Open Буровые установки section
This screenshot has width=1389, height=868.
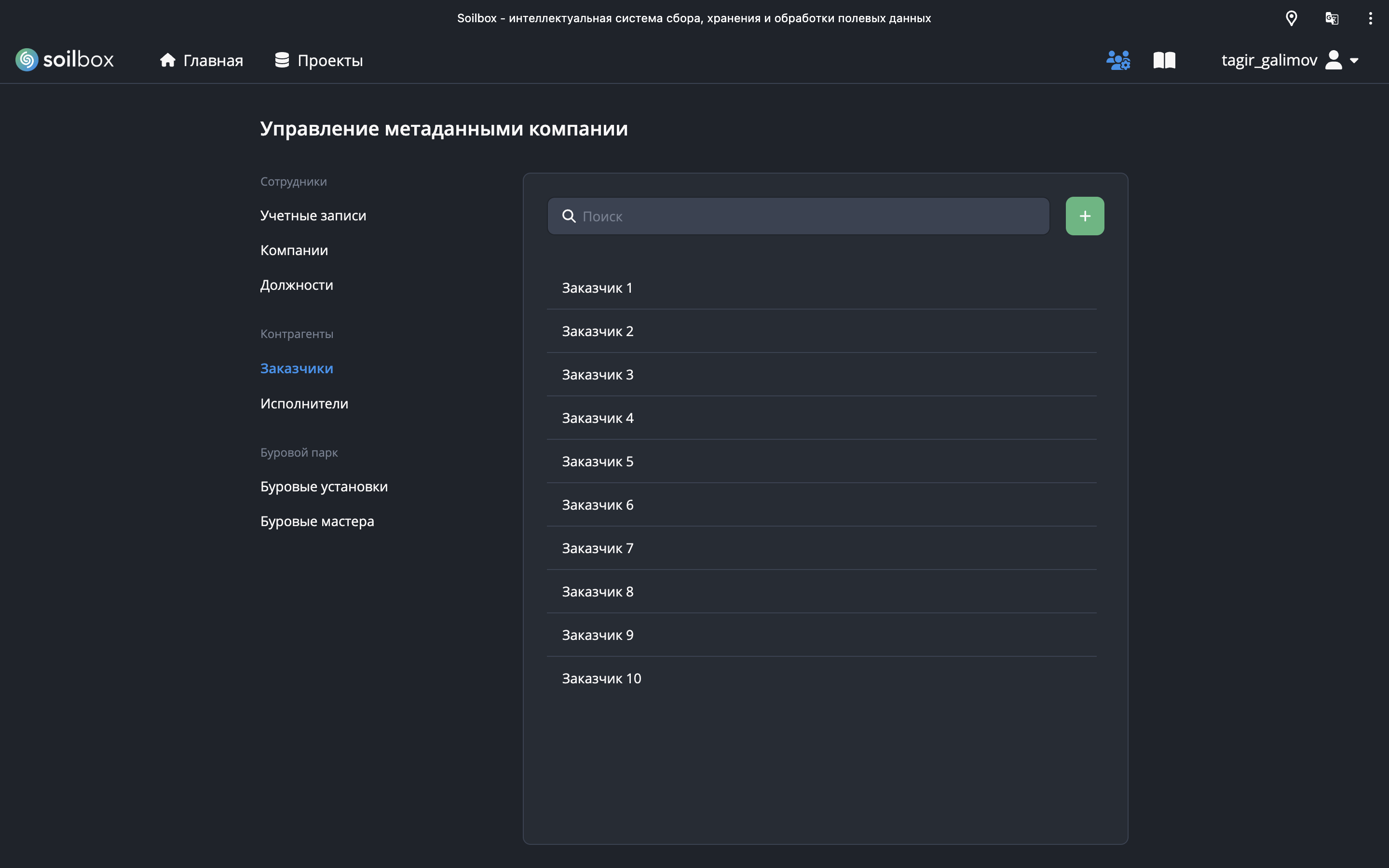click(324, 486)
